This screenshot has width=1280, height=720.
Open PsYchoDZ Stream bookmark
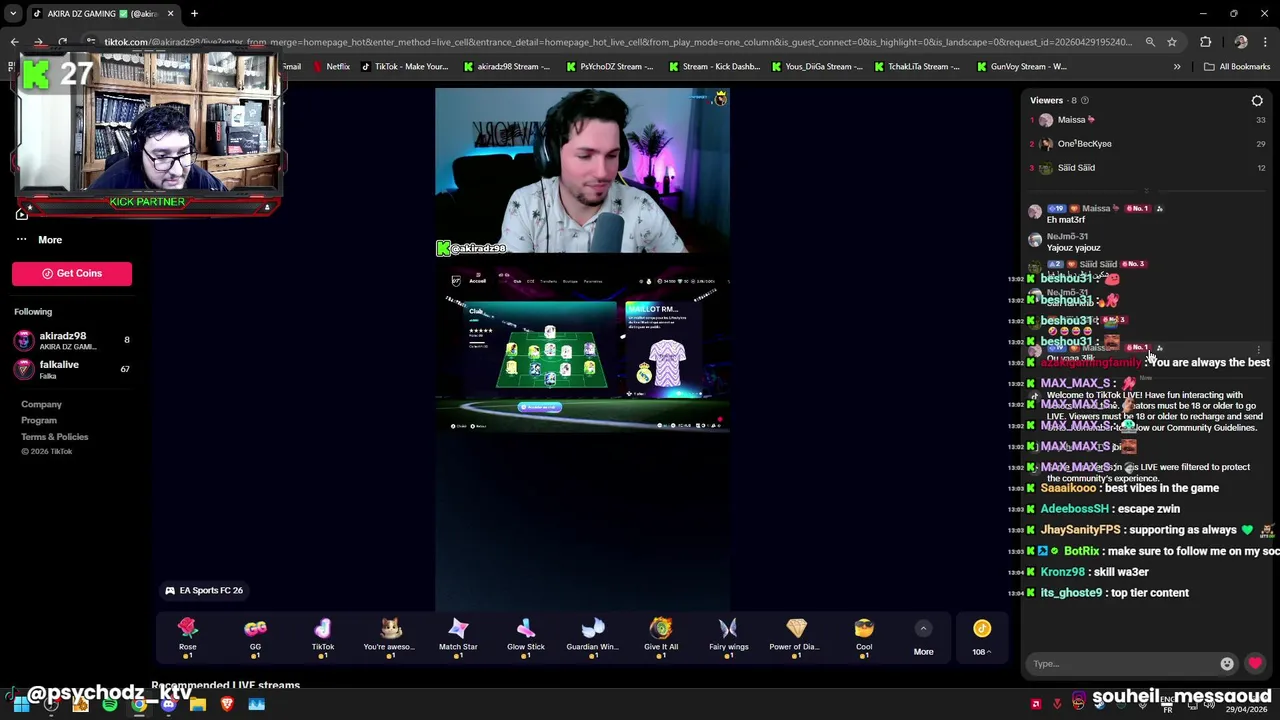tap(609, 67)
